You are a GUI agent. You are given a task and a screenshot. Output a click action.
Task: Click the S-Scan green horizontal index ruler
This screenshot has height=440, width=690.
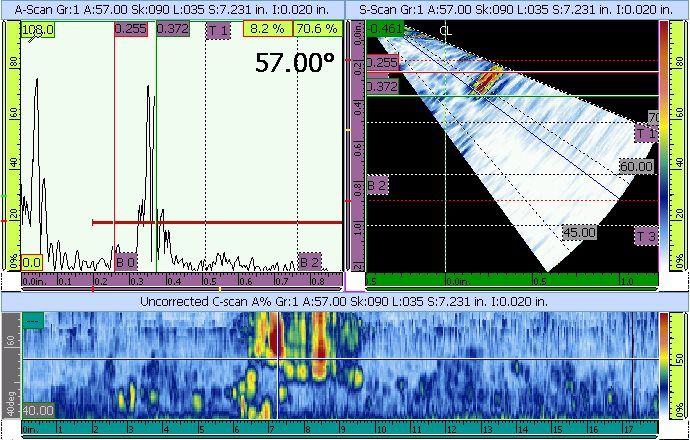(512, 280)
